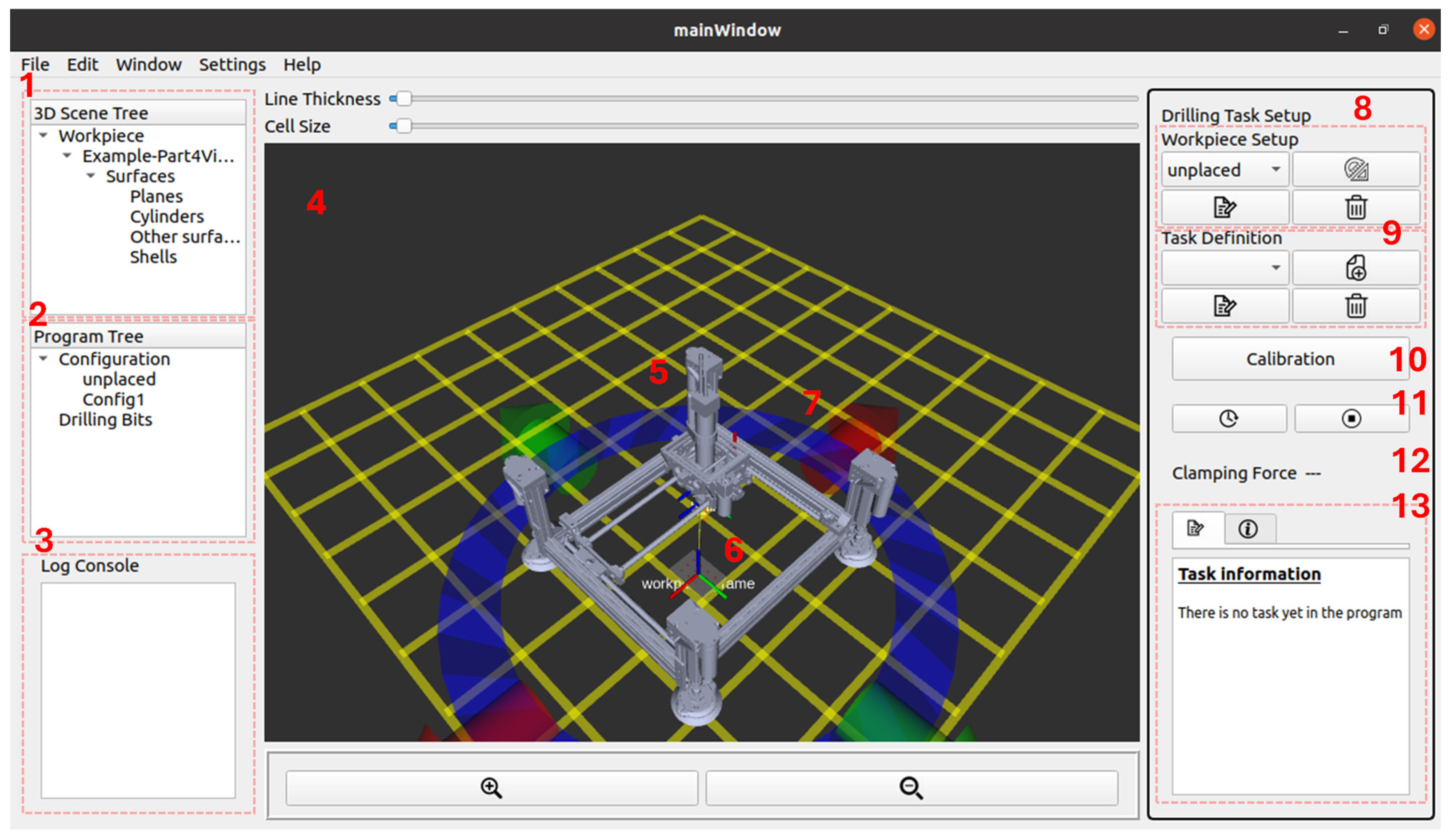The image size is (1449, 840).
Task: Collapse the Workpiece tree node
Action: point(43,136)
